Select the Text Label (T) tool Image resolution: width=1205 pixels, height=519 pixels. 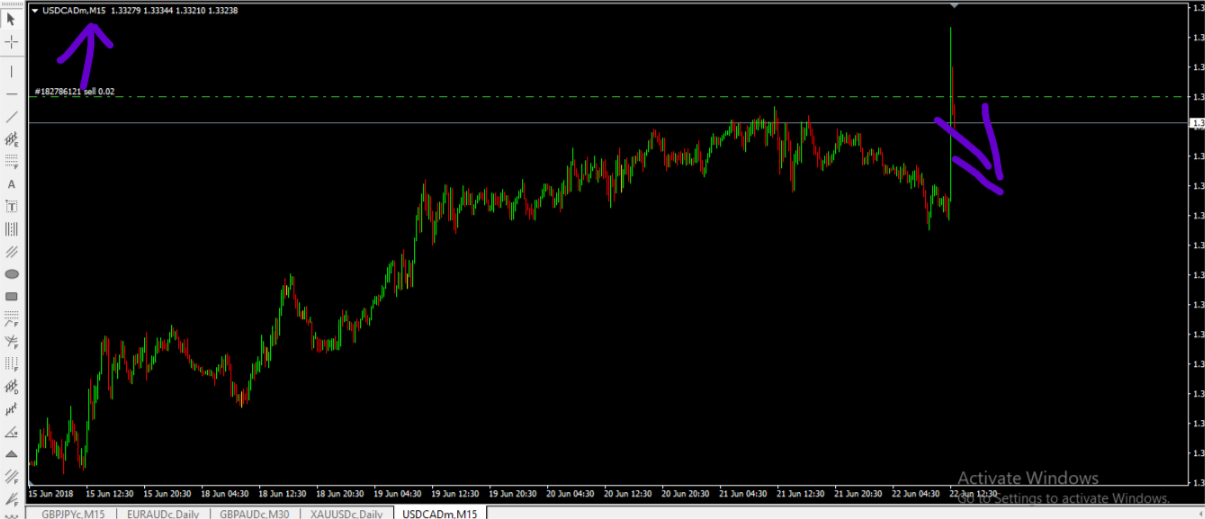click(12, 207)
